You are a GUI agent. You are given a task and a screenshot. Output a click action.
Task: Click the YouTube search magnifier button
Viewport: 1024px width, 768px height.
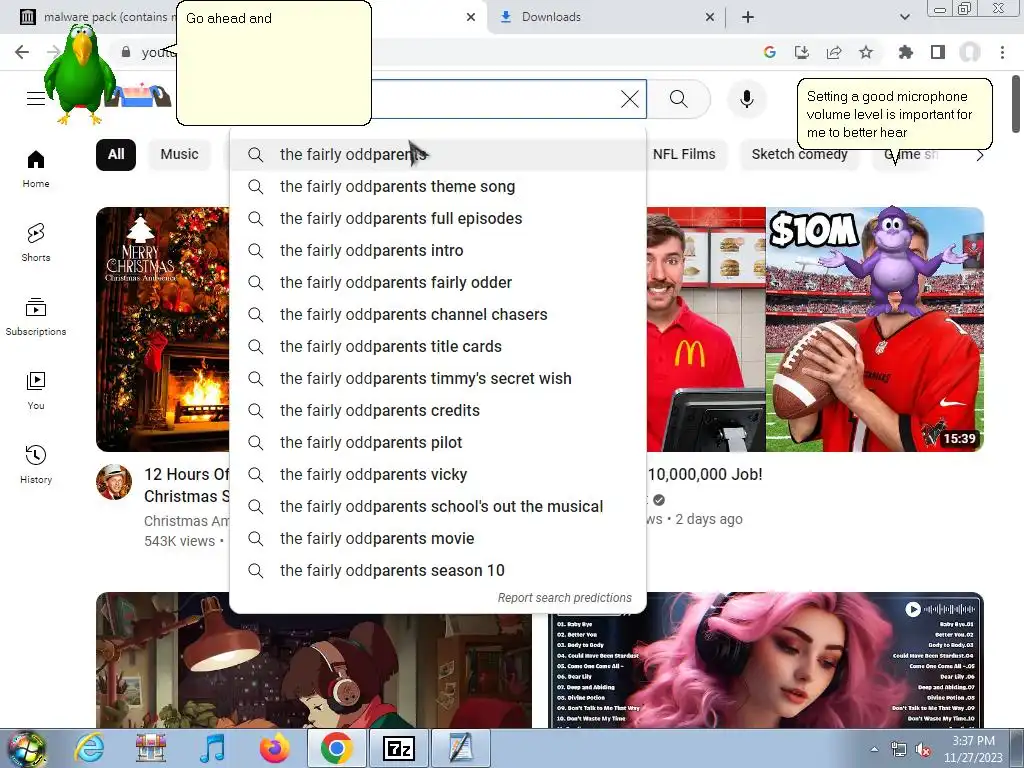click(679, 99)
